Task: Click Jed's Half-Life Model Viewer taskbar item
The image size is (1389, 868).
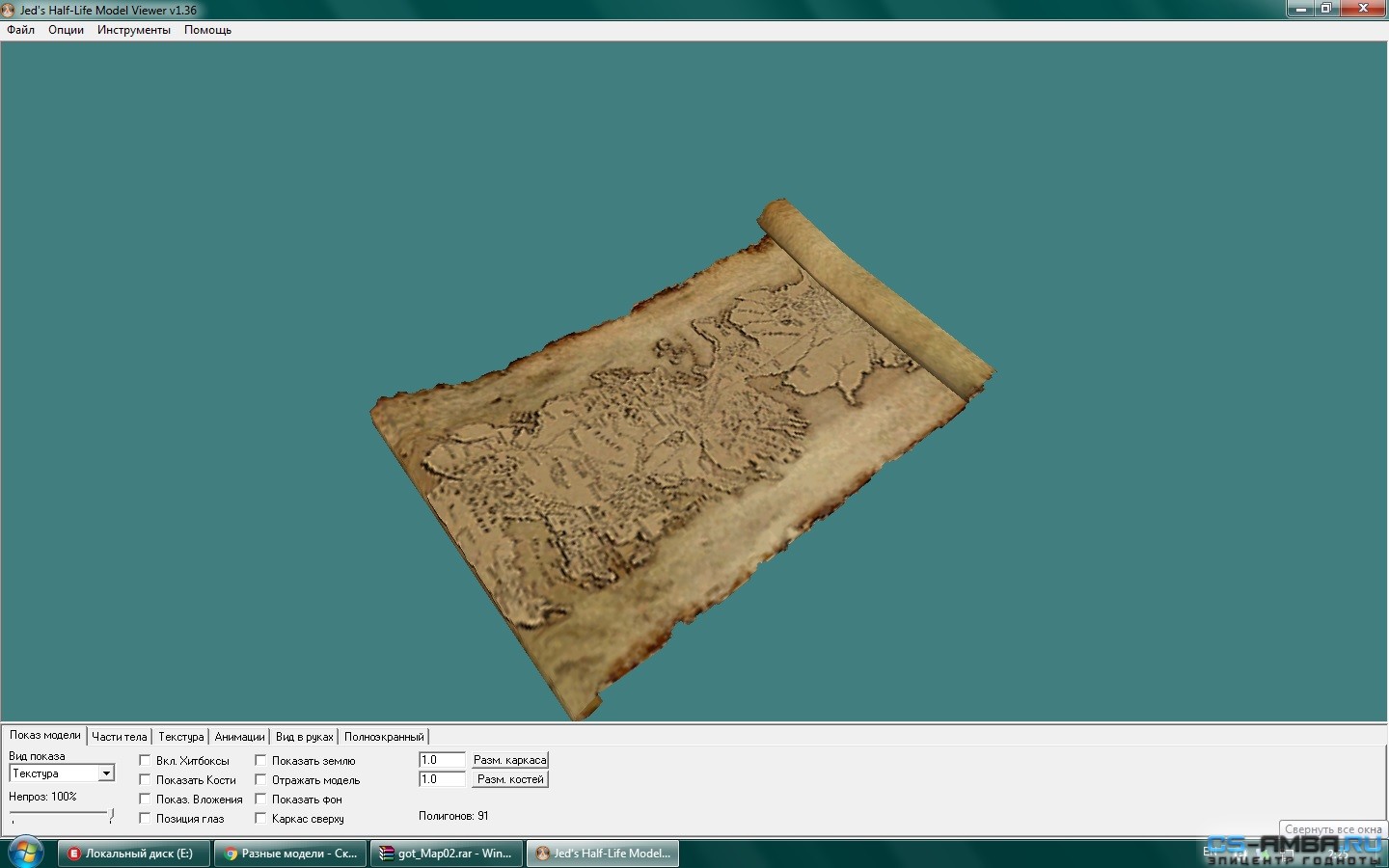Action: [603, 854]
